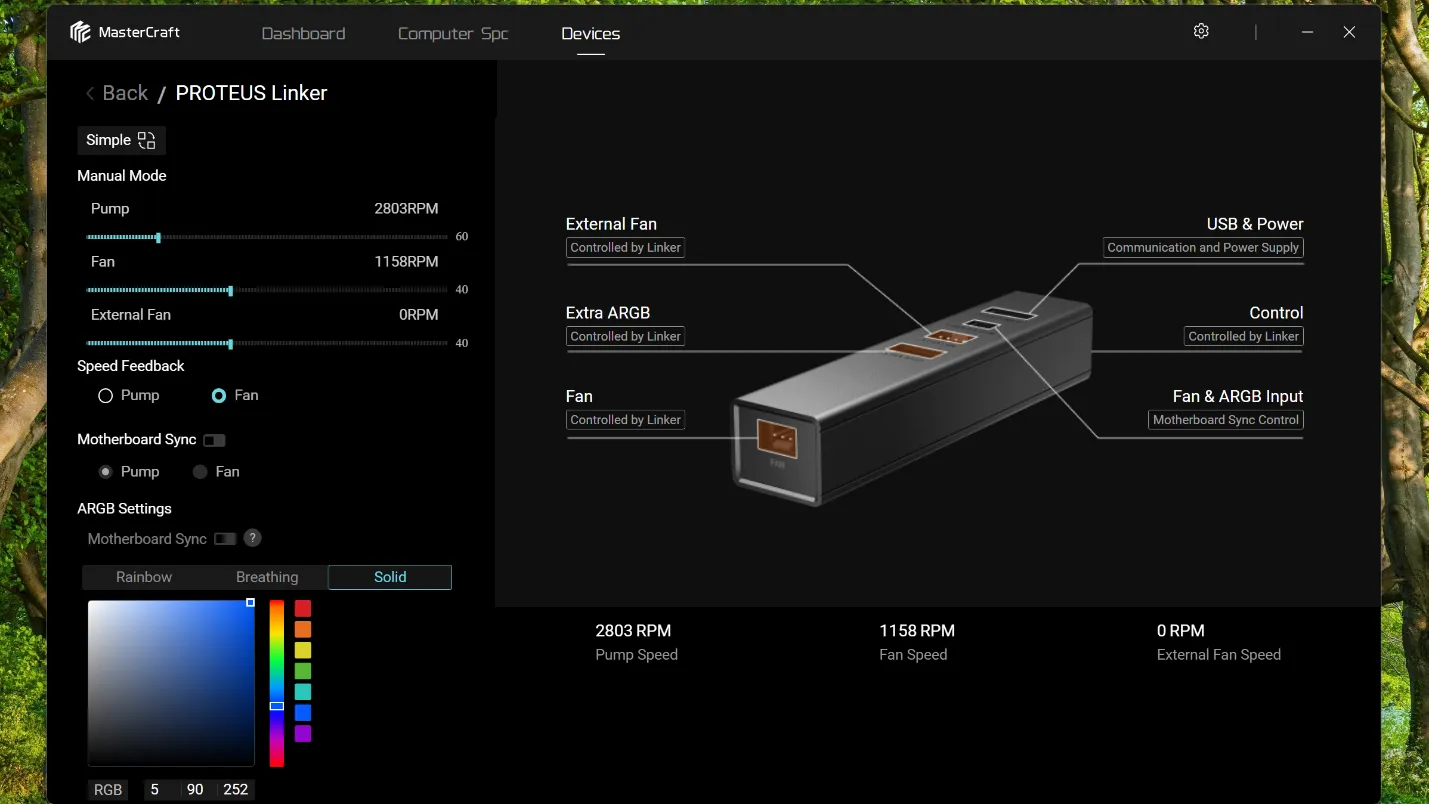The image size is (1429, 804).
Task: Select the Fan speed feedback radio
Action: (x=219, y=396)
